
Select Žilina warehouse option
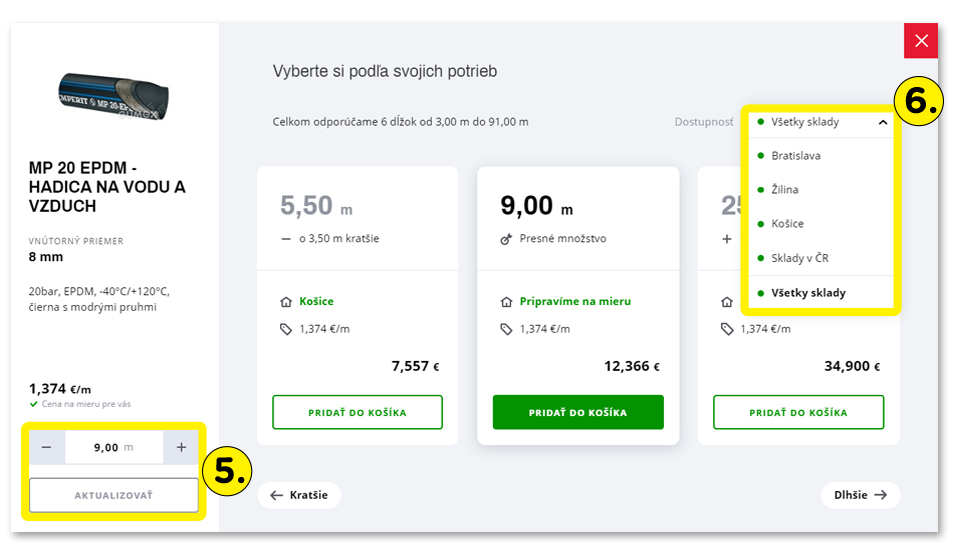[x=785, y=190]
